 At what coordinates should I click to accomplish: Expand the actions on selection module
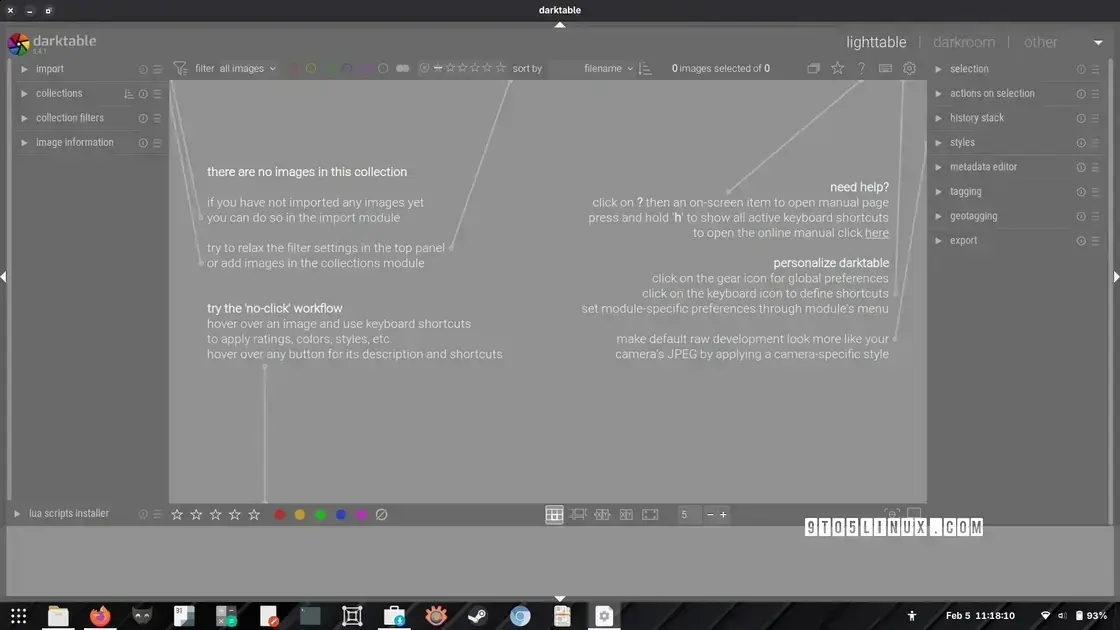click(x=939, y=94)
